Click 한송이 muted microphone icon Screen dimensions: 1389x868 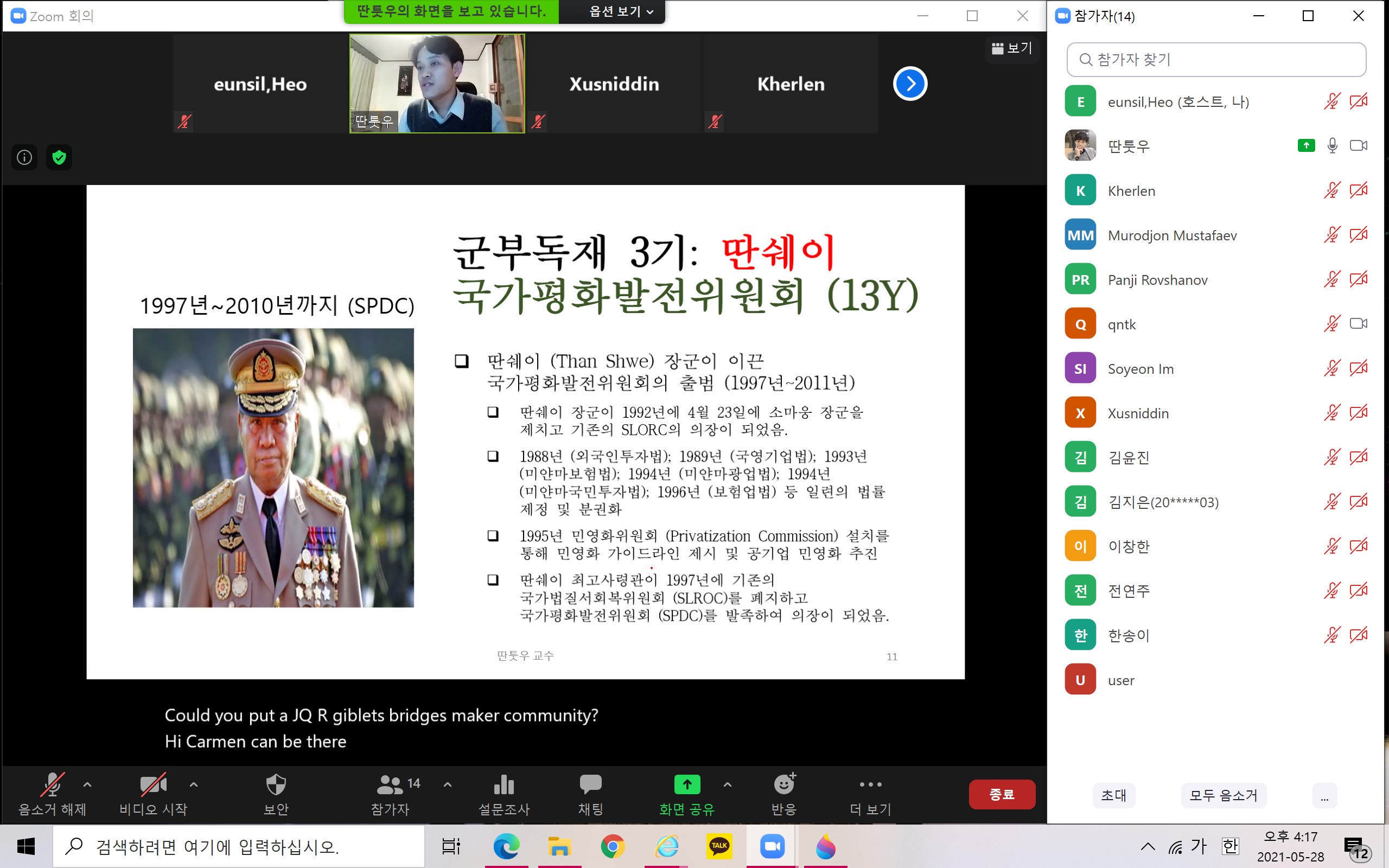(x=1331, y=635)
